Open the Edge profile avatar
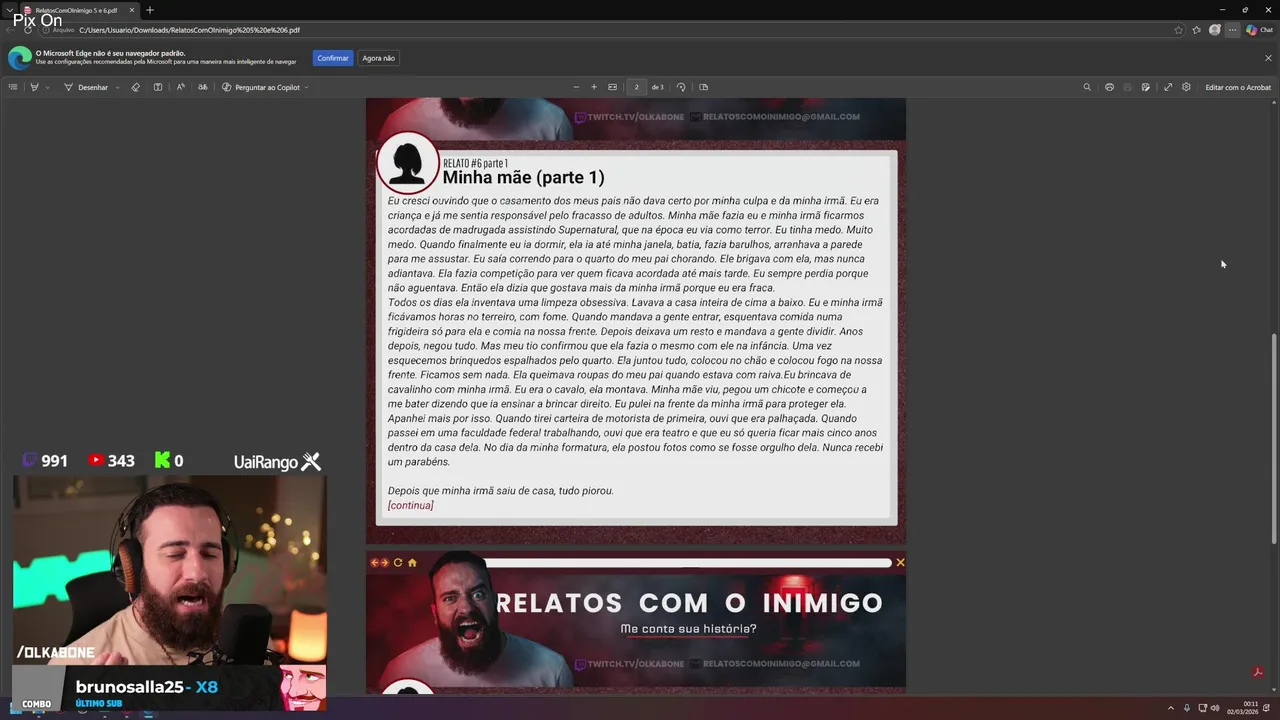 (1215, 30)
